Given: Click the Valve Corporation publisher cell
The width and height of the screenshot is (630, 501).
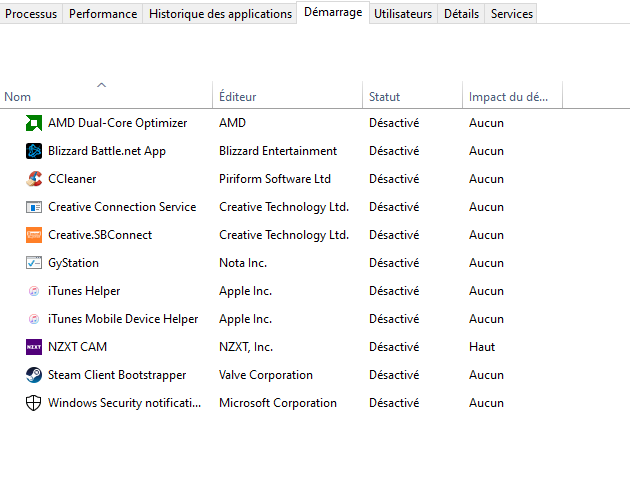Looking at the screenshot, I should coord(266,375).
